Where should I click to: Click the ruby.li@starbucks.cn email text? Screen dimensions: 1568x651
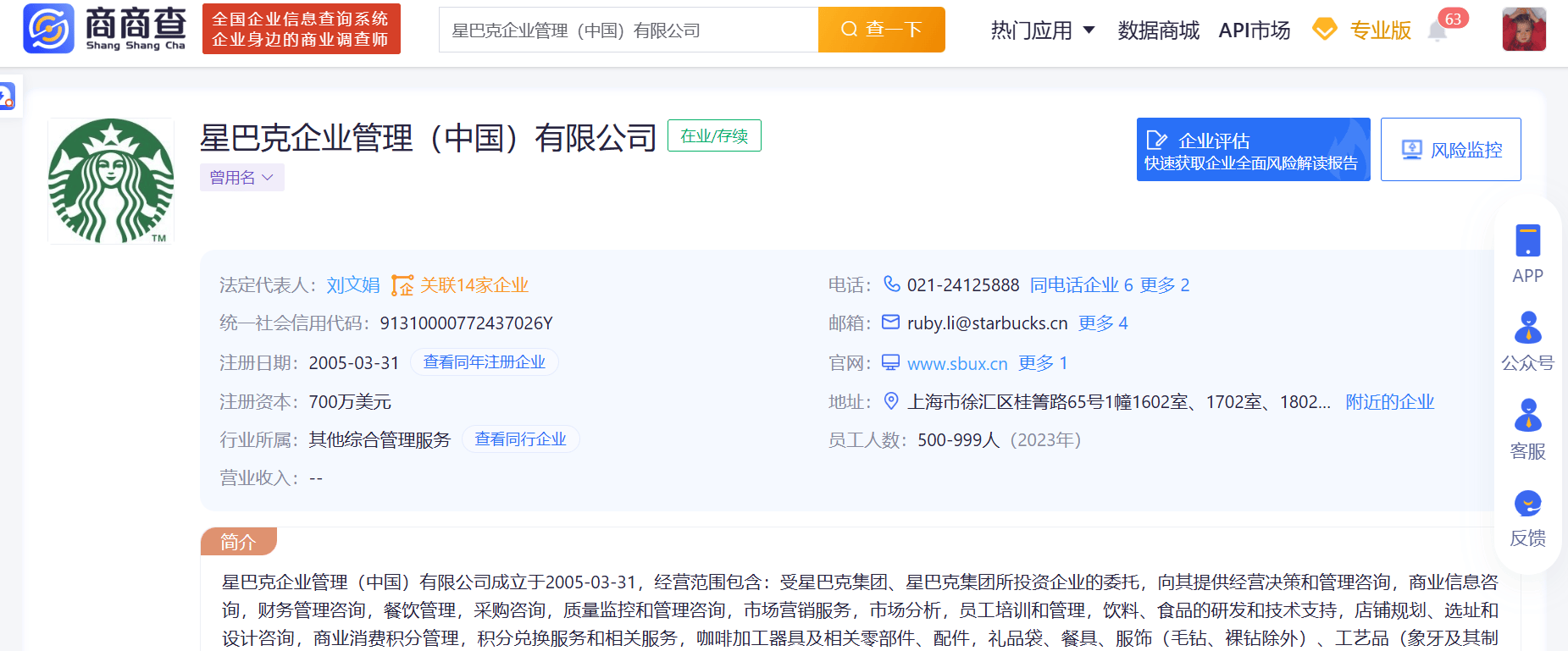tap(988, 323)
